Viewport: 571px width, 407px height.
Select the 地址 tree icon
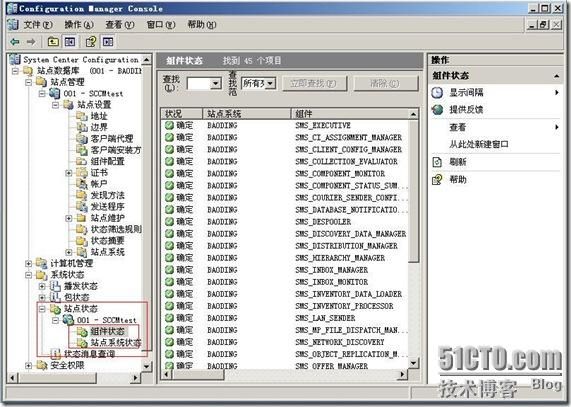[x=82, y=116]
